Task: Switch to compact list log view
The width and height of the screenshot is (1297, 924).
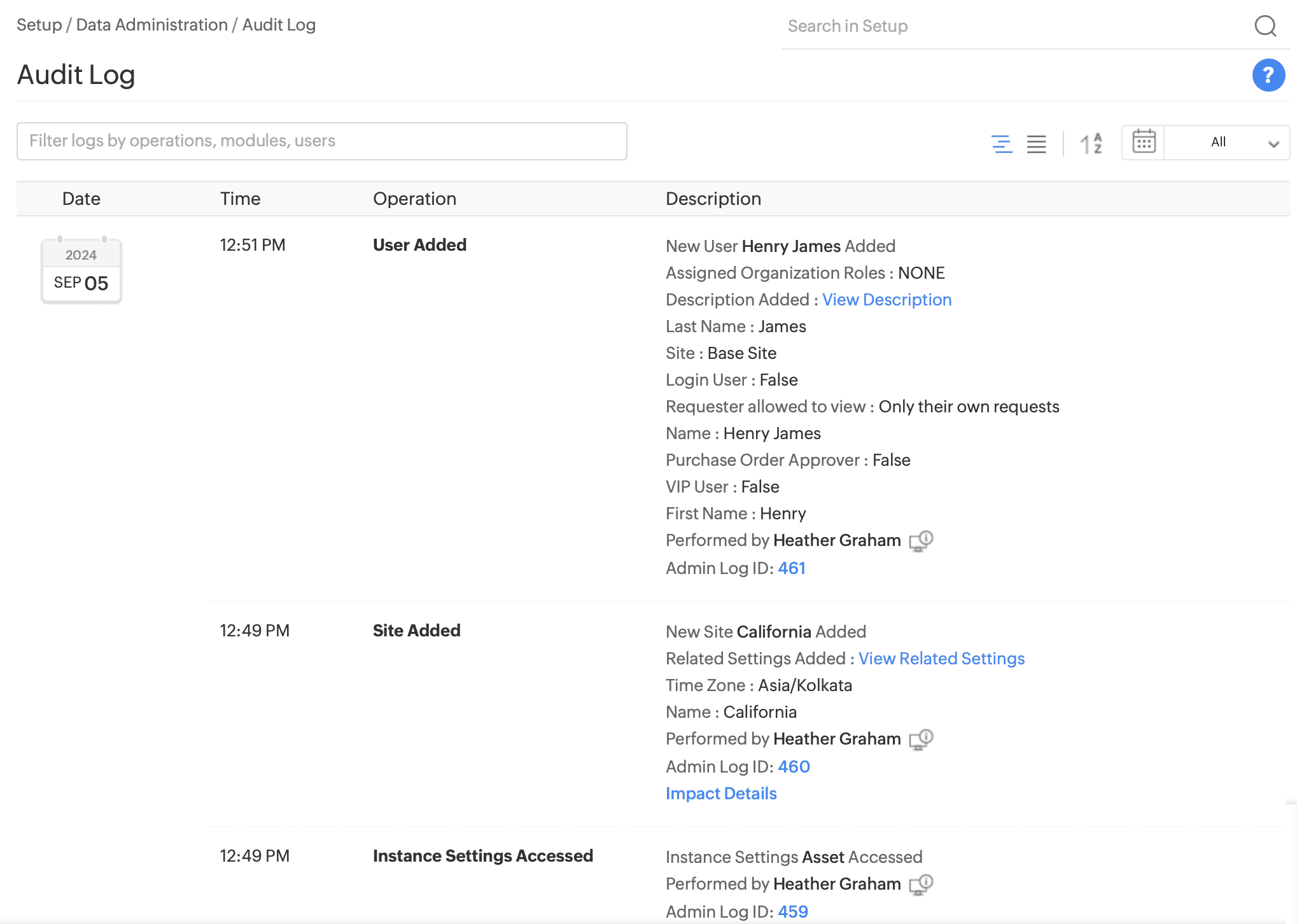Action: [1036, 143]
